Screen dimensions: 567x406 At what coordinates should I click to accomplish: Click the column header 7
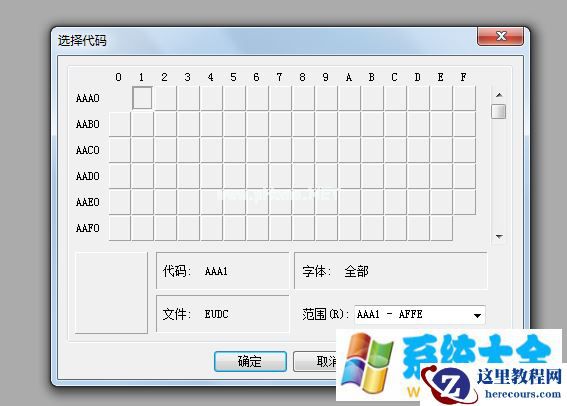pos(280,77)
